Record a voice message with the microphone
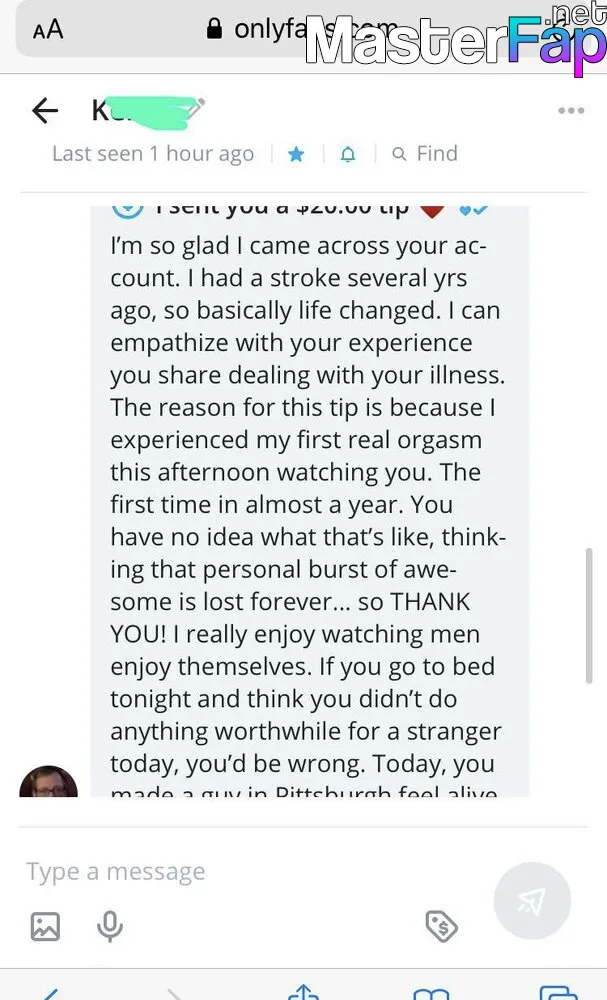607x1000 pixels. click(110, 926)
